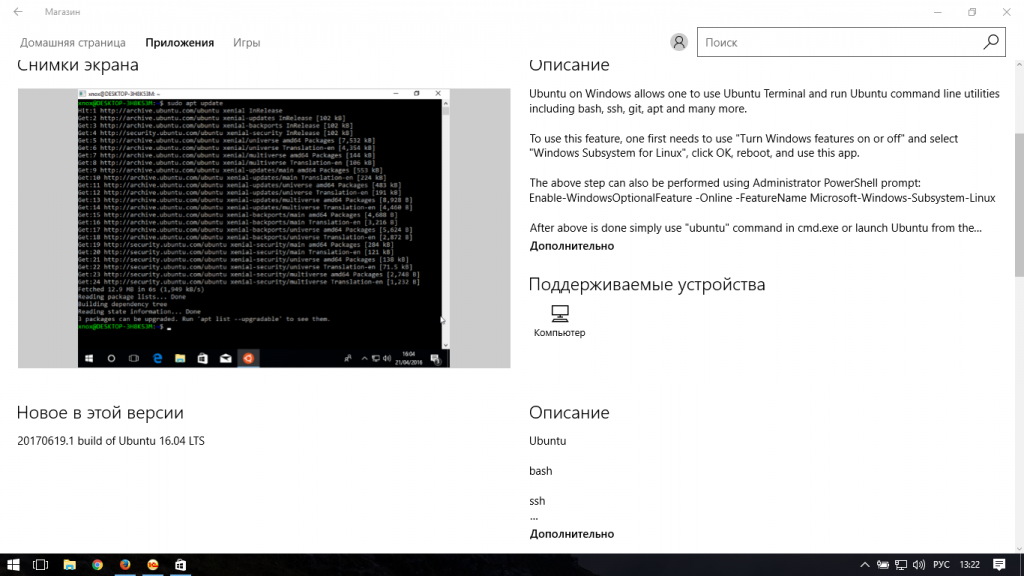The height and width of the screenshot is (576, 1024).
Task: Open the 13:22 taskbar clock
Action: pos(970,565)
